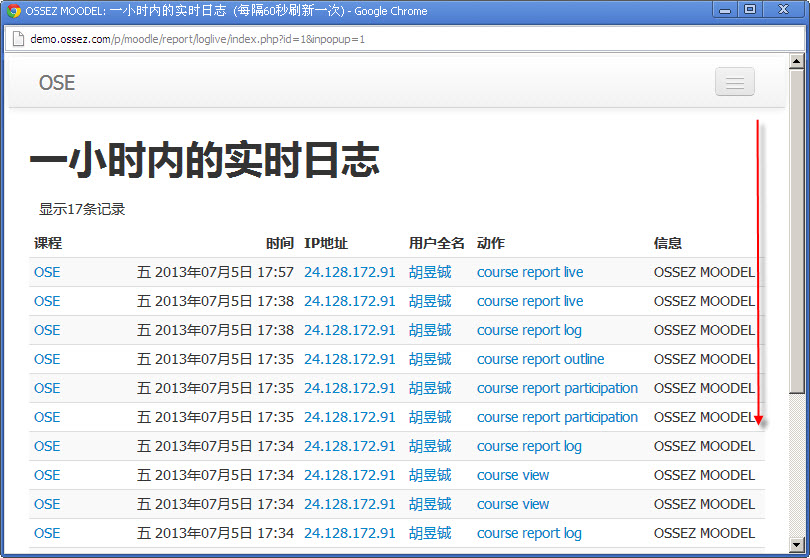Click IP address 24.128.172.91 in 17:57 row
Image resolution: width=810 pixels, height=558 pixels.
coord(350,272)
